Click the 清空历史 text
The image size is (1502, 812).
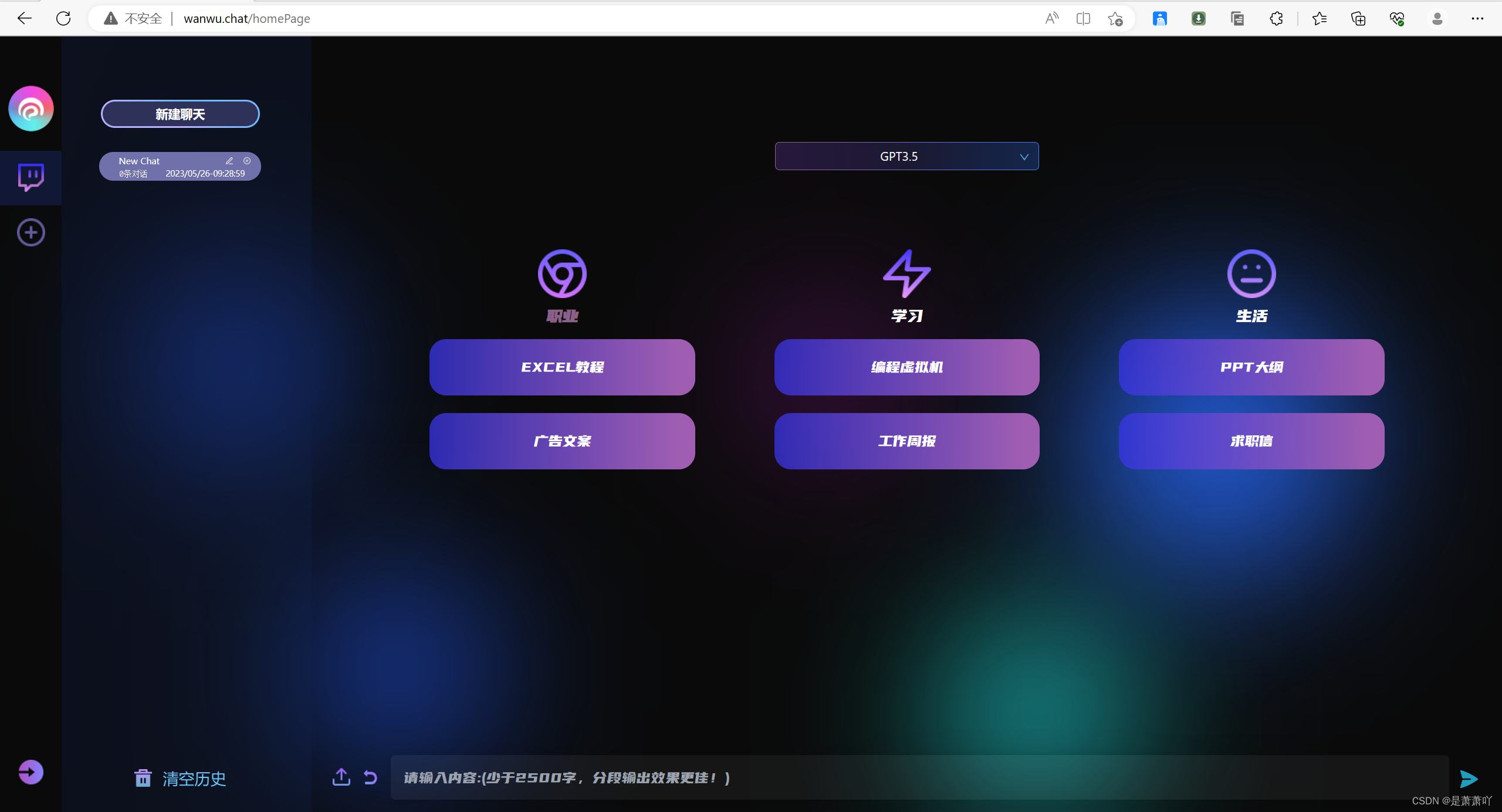tap(194, 779)
